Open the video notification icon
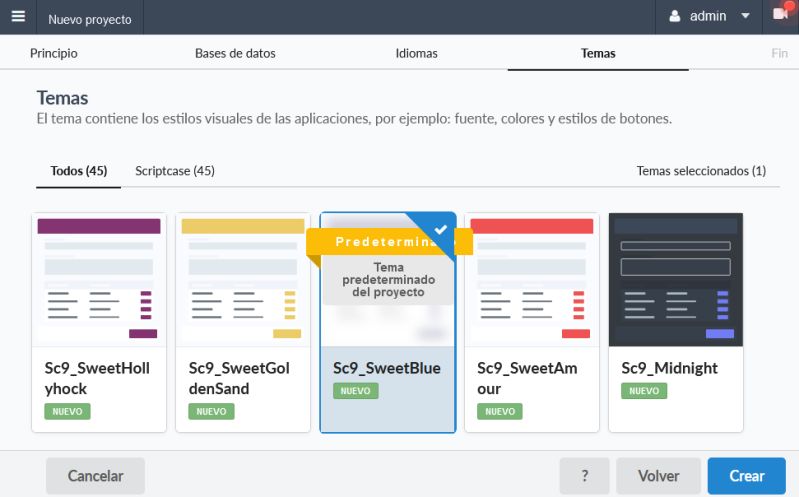Screen dimensions: 799x497 tap(781, 14)
